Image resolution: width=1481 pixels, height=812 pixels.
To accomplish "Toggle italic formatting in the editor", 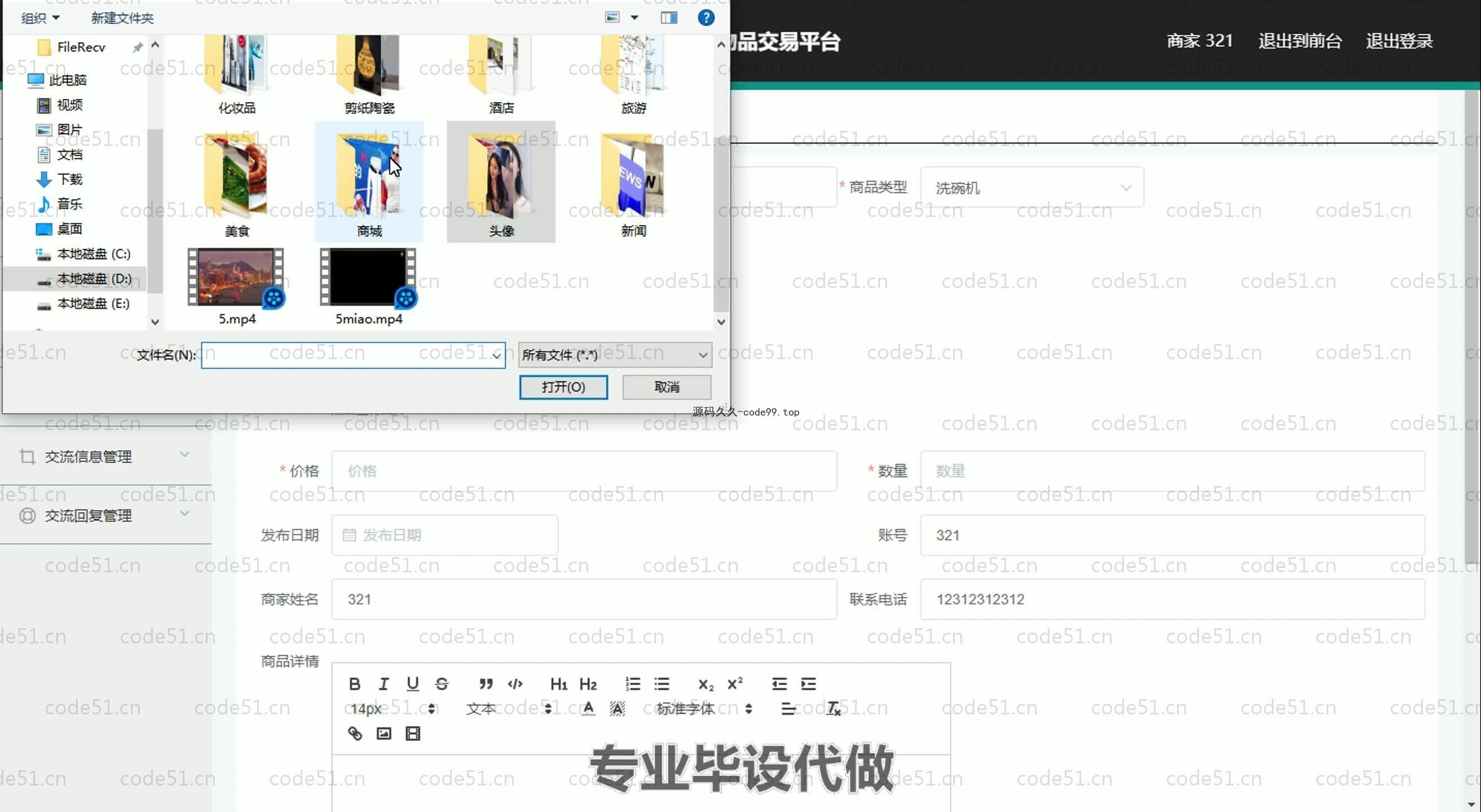I will (384, 684).
